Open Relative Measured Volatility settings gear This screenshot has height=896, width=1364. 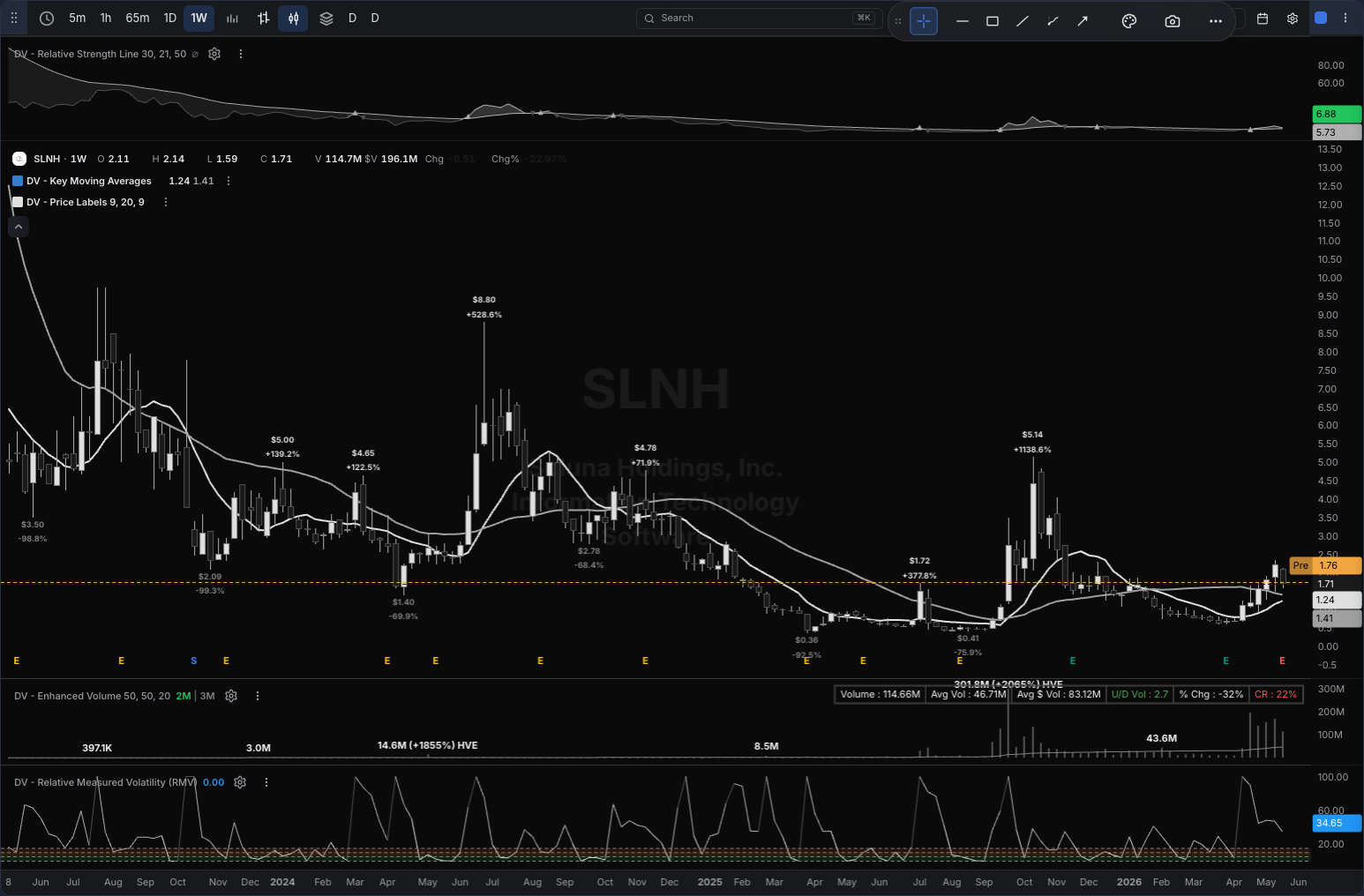tap(240, 782)
